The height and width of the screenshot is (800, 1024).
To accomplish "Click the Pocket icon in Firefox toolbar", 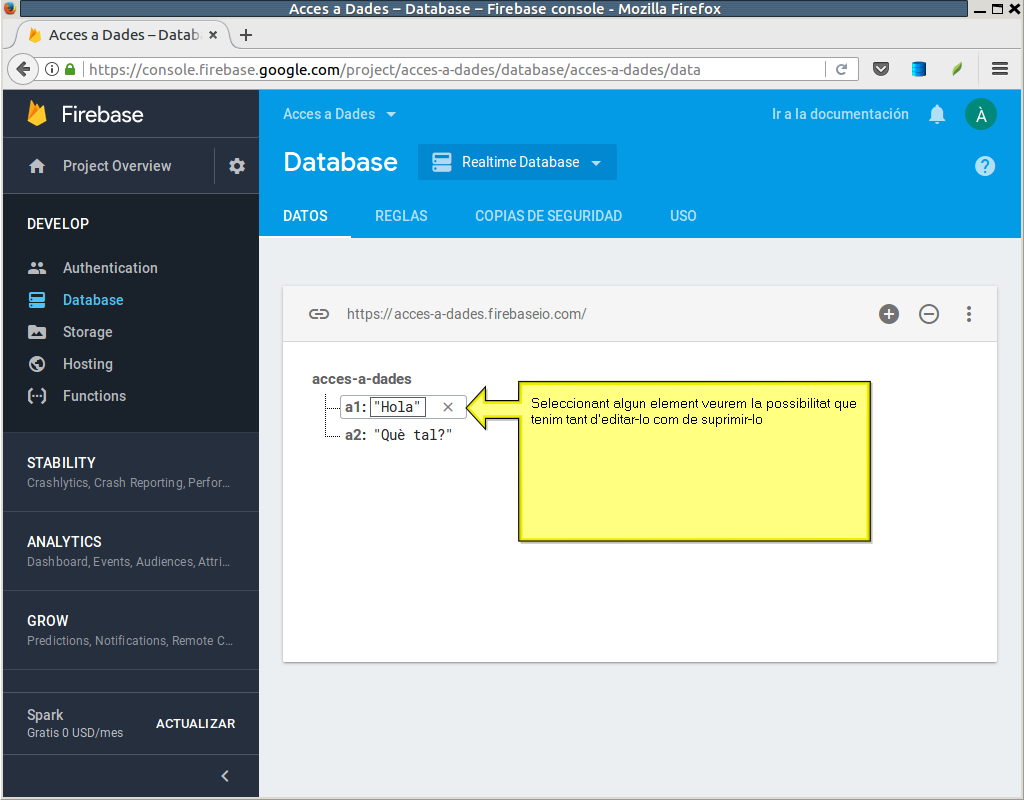I will 881,69.
